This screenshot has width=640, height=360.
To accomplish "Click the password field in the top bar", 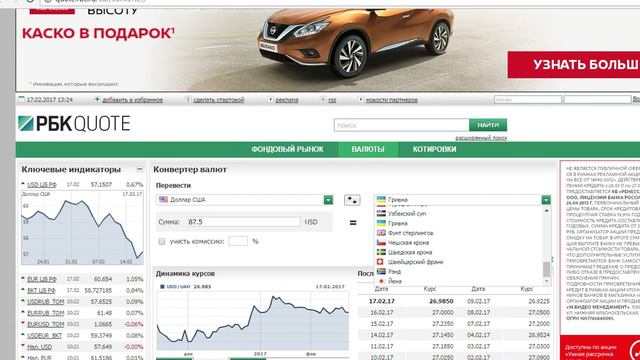I will point(597,99).
